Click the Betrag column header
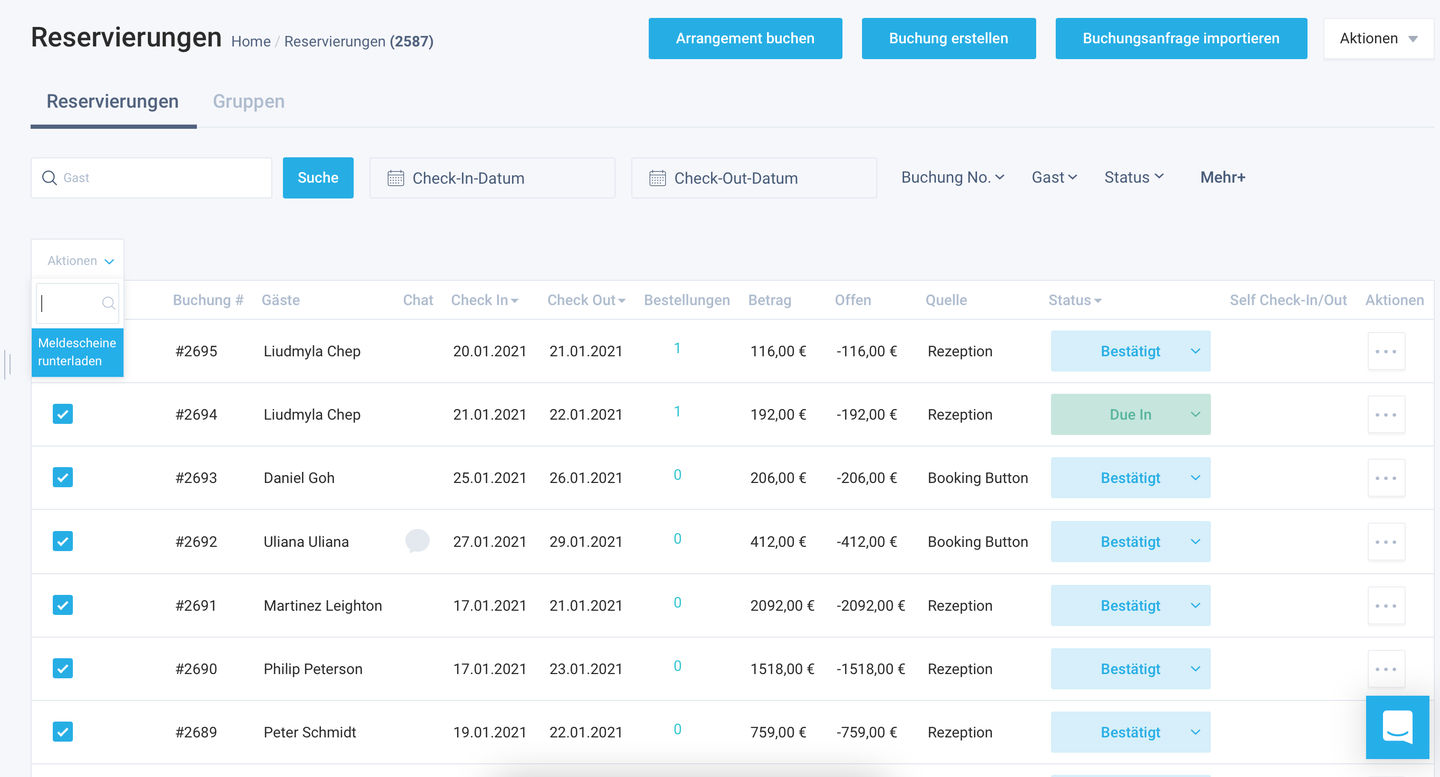The width and height of the screenshot is (1440, 777). pos(770,300)
